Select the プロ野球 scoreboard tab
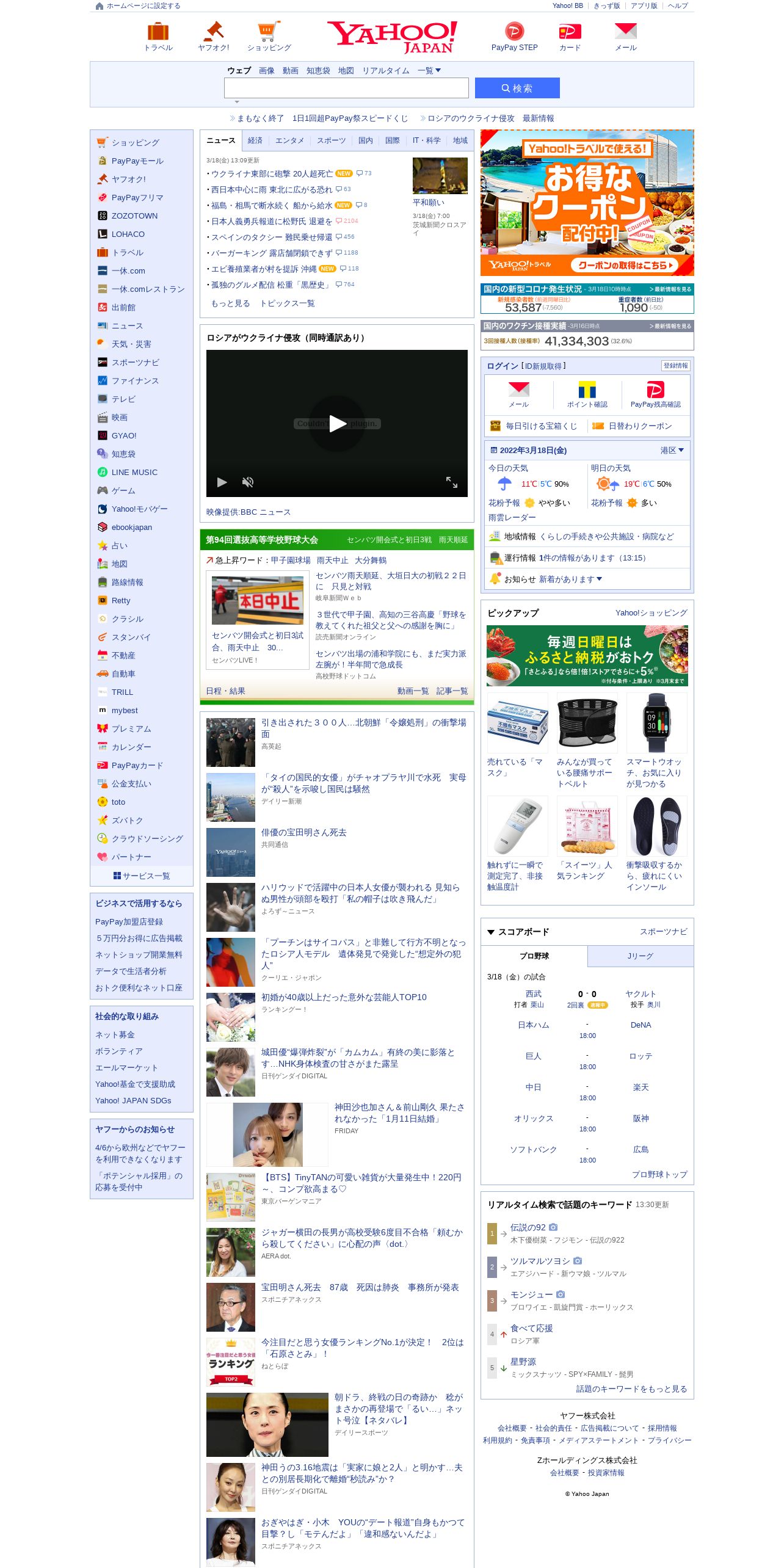 tap(534, 956)
